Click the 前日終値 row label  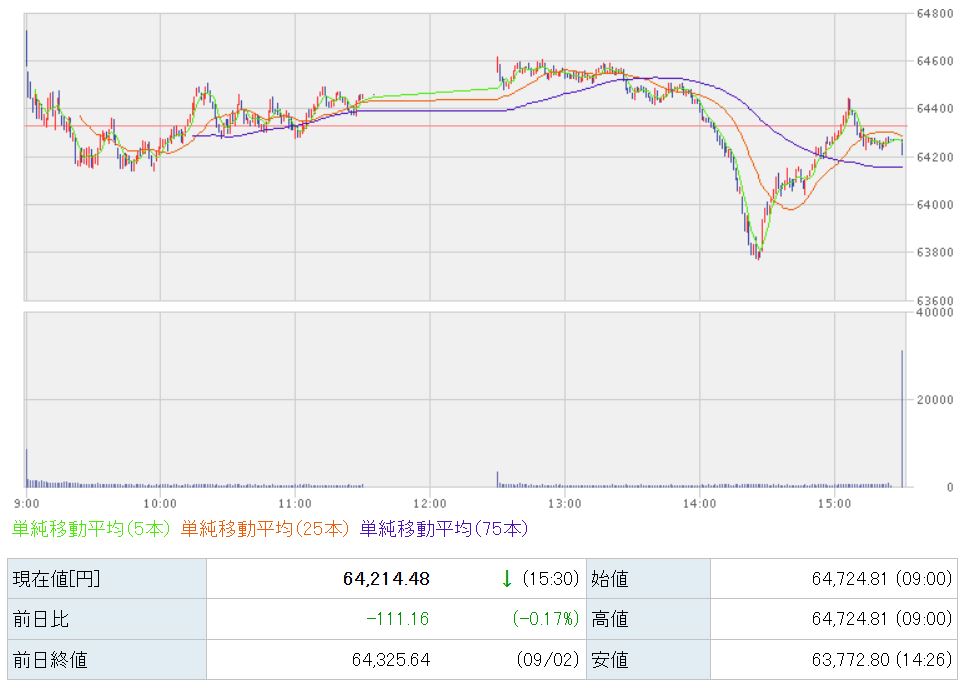(x=50, y=660)
